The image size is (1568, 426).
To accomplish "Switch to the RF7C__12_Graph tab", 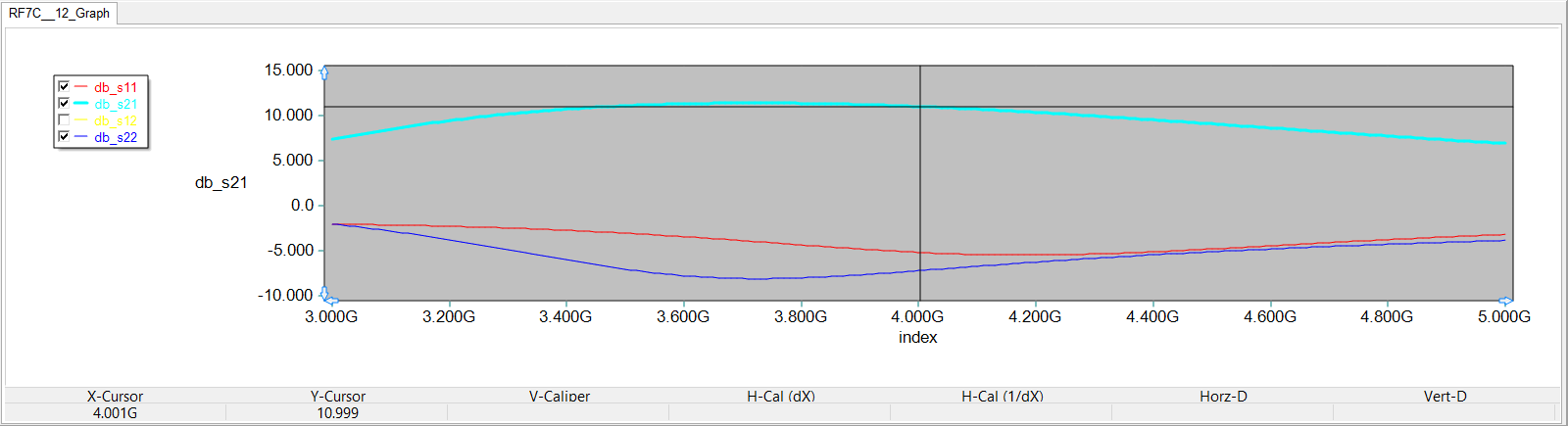I will click(59, 13).
